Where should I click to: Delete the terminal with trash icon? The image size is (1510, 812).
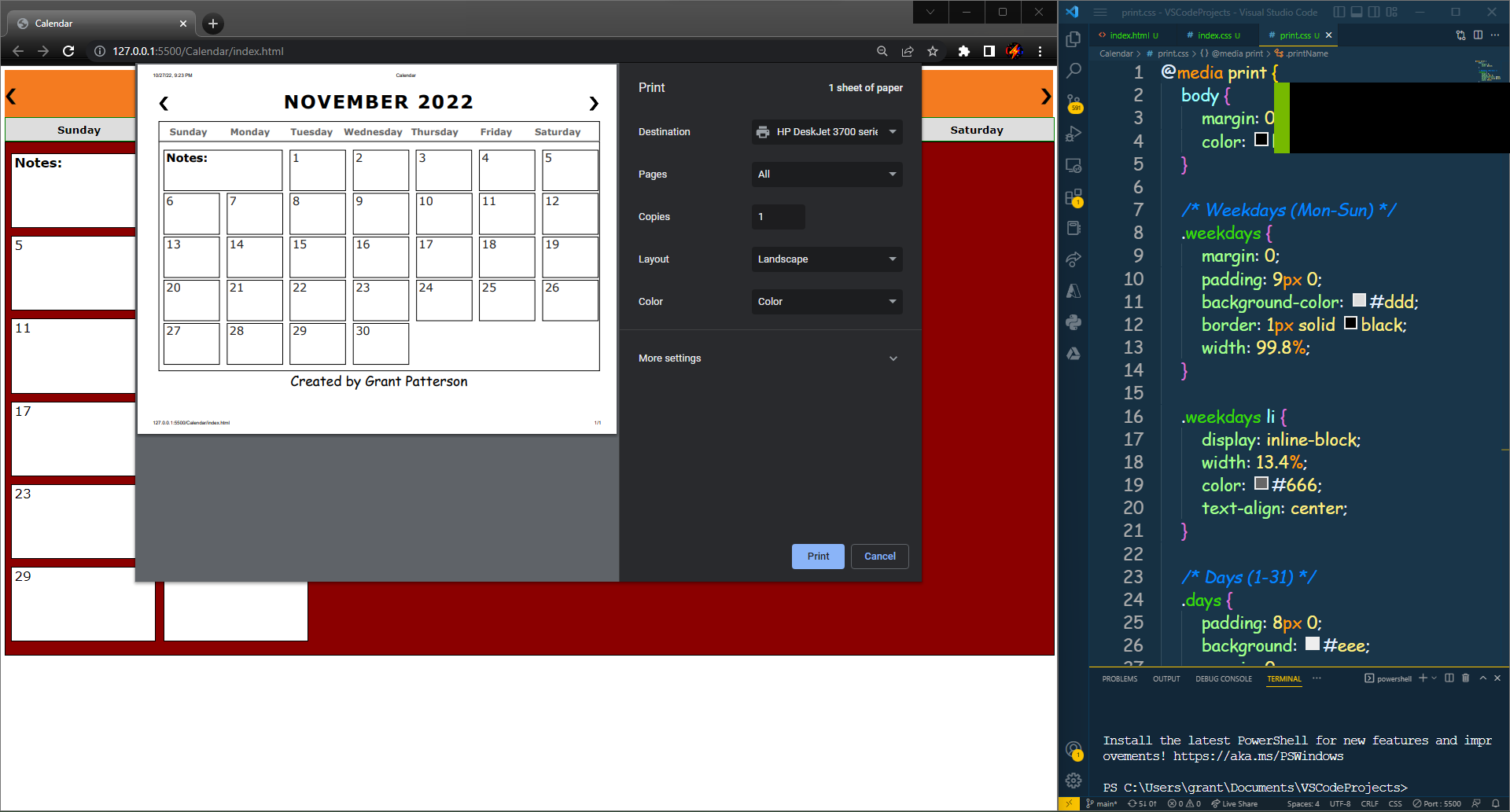click(1465, 678)
